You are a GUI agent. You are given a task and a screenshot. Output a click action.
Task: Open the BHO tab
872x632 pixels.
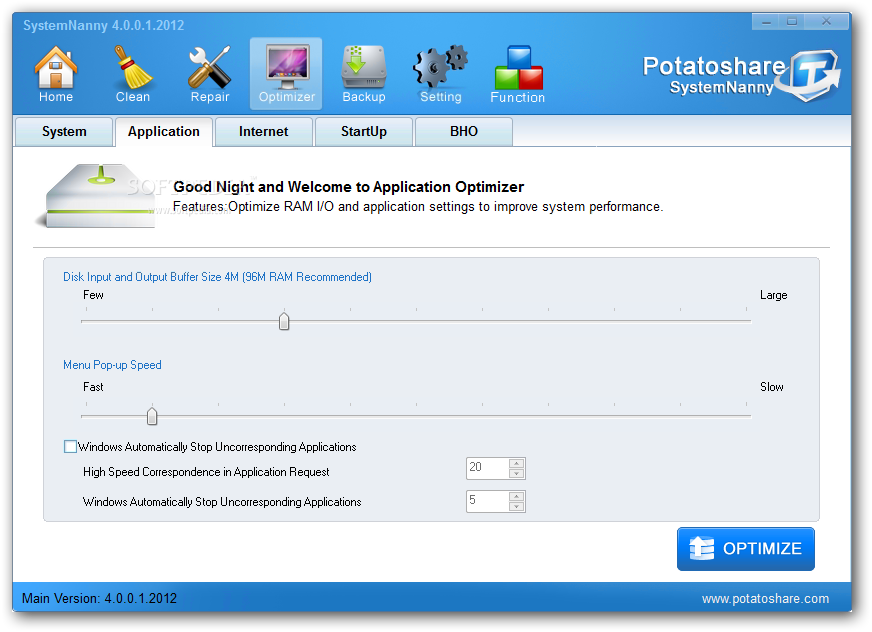click(x=464, y=132)
